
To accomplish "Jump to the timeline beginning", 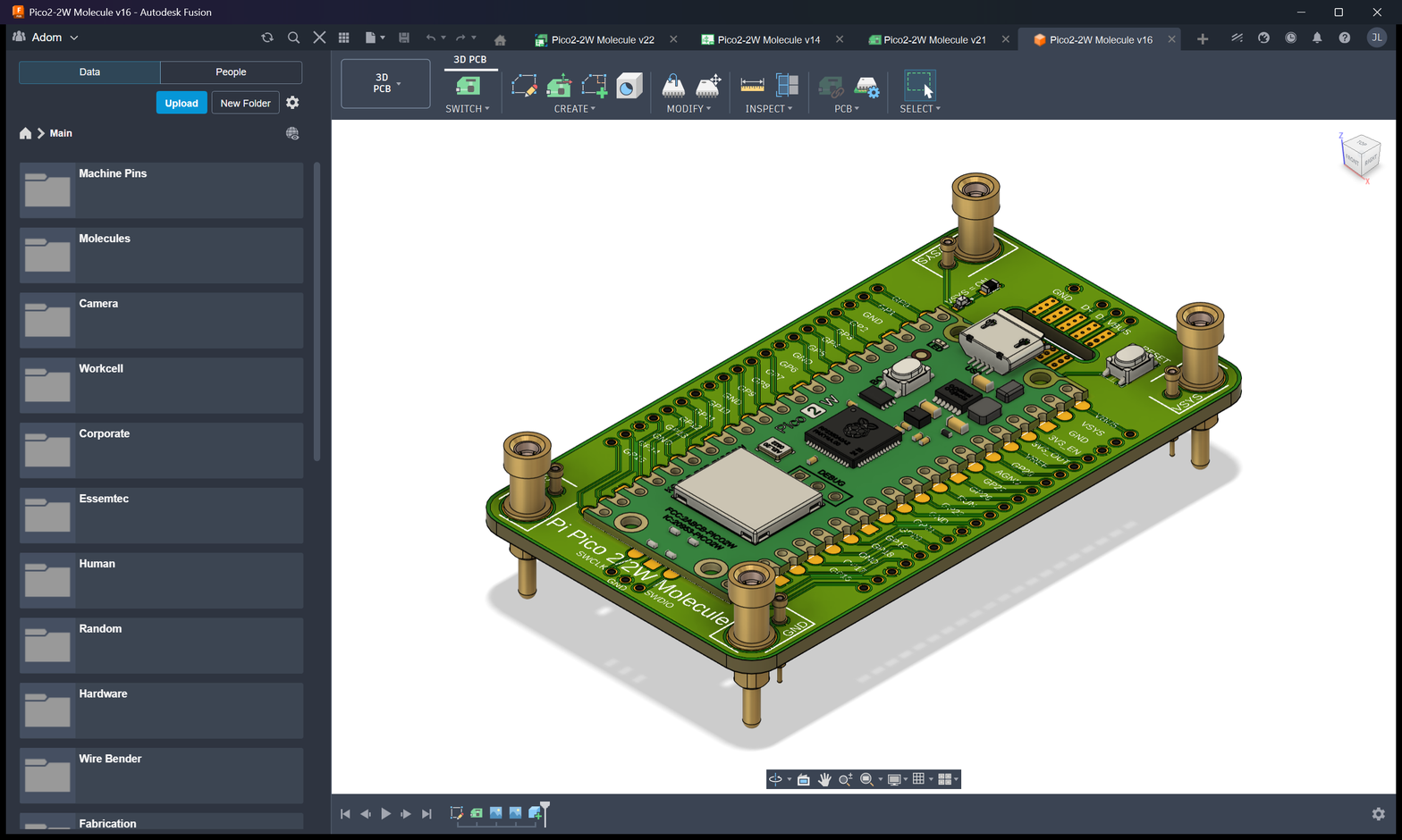I will point(345,814).
